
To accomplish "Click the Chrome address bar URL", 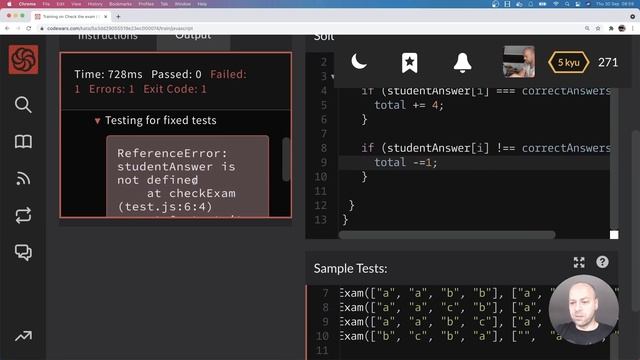I will pyautogui.click(x=120, y=28).
